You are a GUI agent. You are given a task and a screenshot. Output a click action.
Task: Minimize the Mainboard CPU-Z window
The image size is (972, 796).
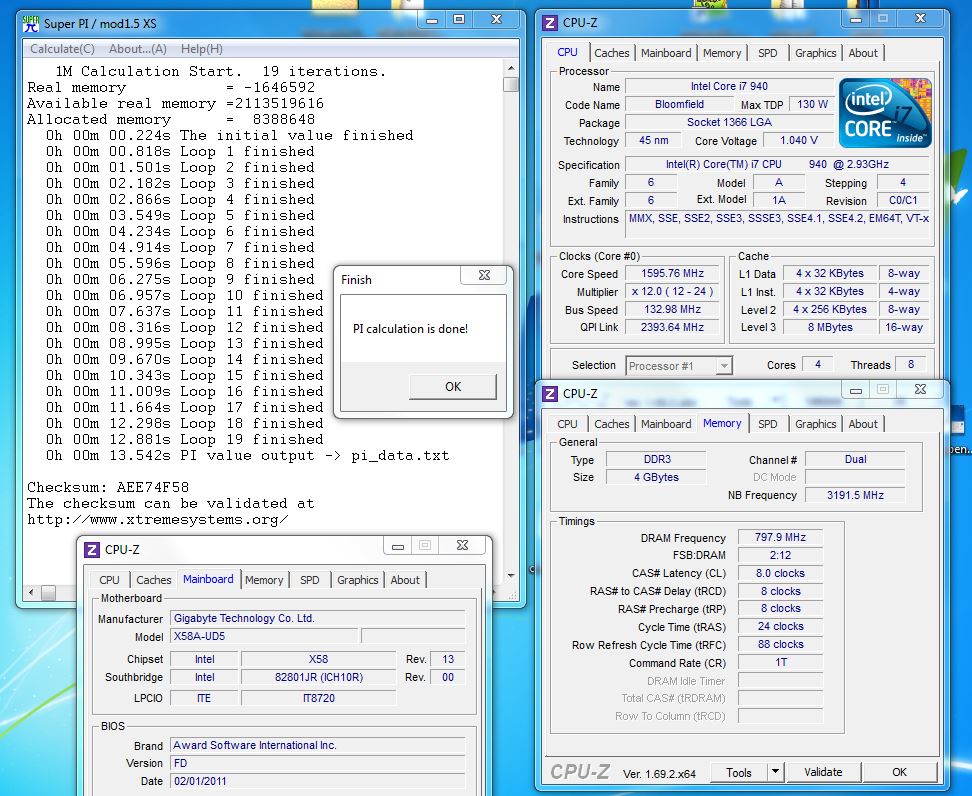pyautogui.click(x=398, y=546)
